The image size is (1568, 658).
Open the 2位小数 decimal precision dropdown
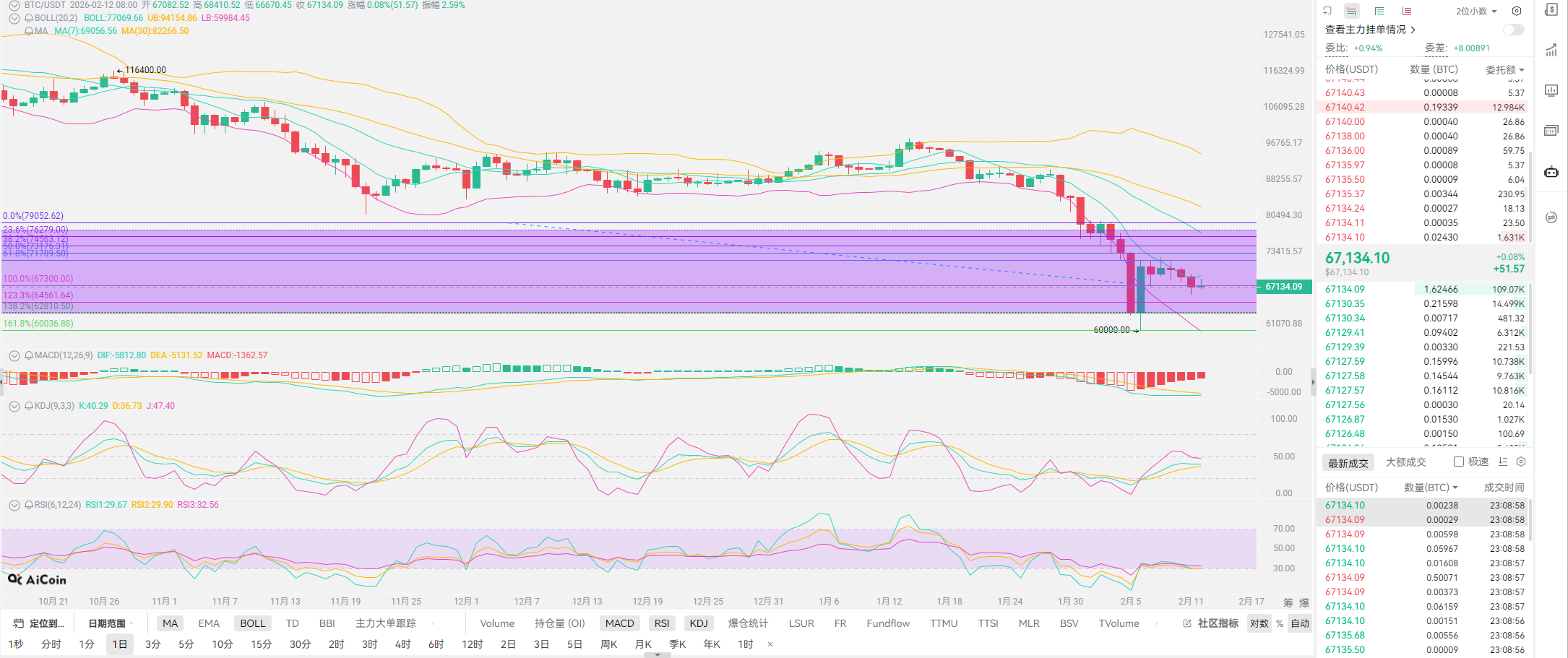(1476, 11)
